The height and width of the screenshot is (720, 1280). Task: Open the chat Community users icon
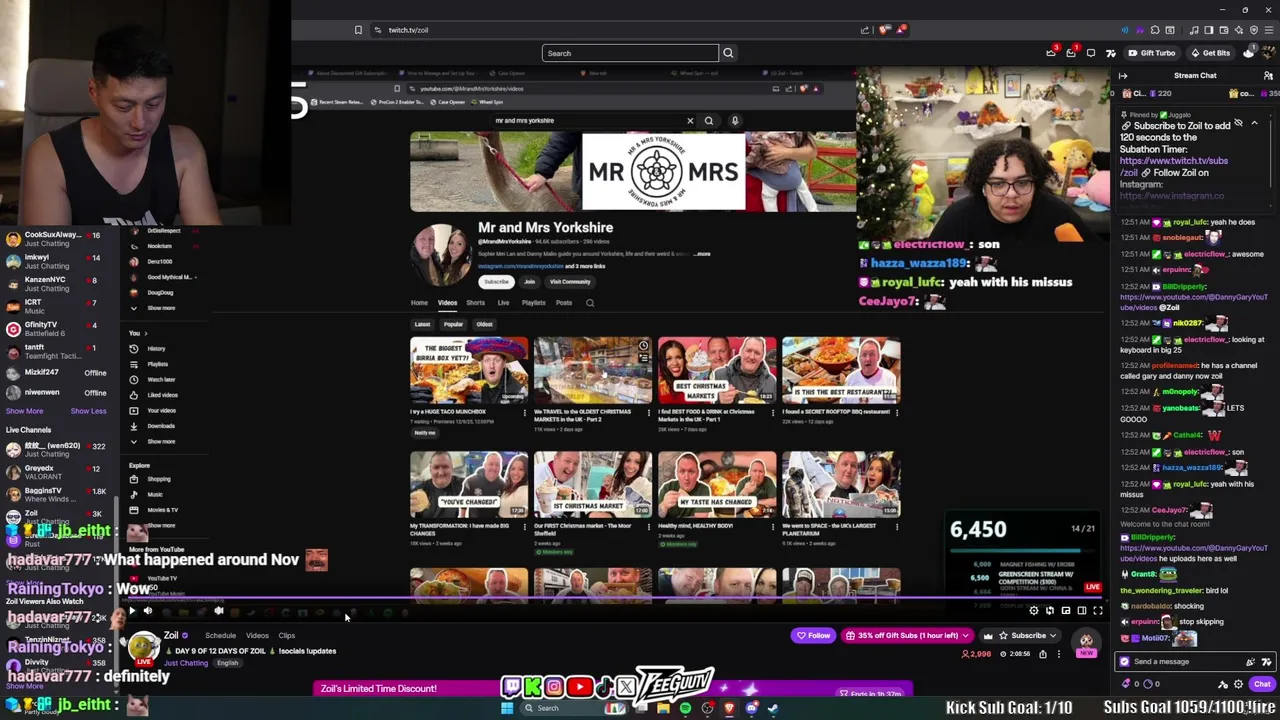click(1267, 76)
